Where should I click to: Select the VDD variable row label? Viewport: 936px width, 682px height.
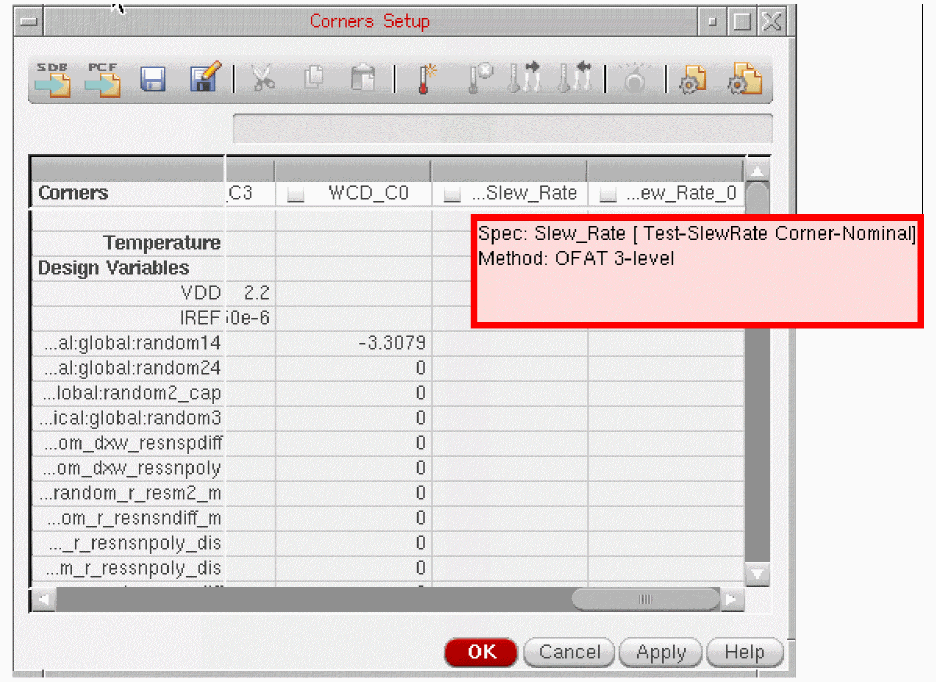[x=201, y=293]
